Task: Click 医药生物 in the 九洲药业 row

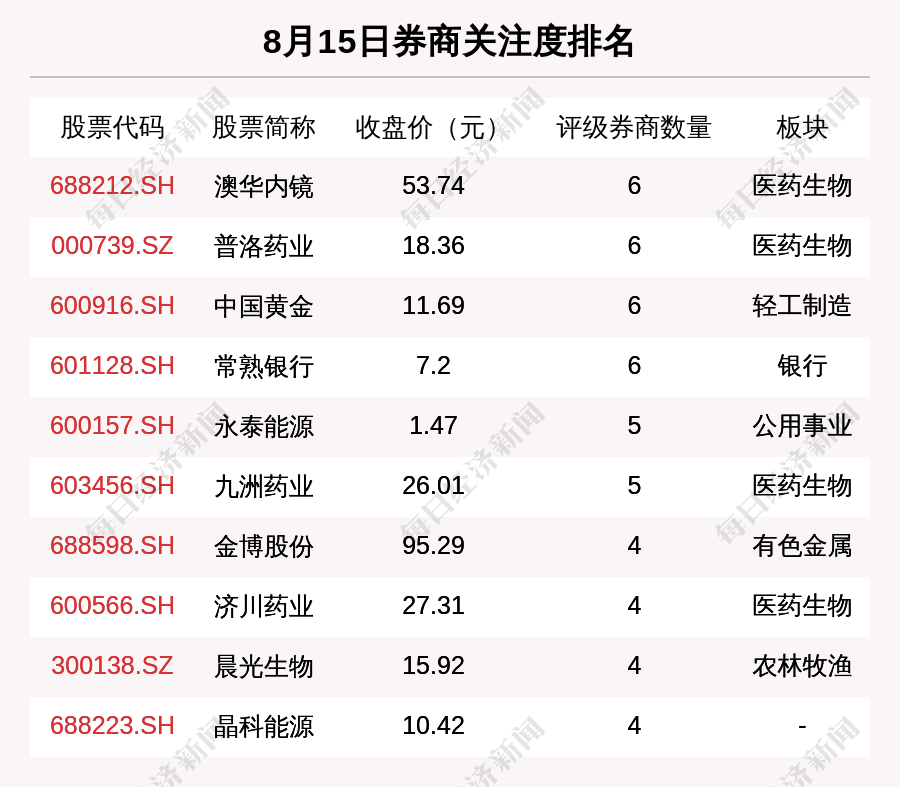Action: (x=802, y=486)
